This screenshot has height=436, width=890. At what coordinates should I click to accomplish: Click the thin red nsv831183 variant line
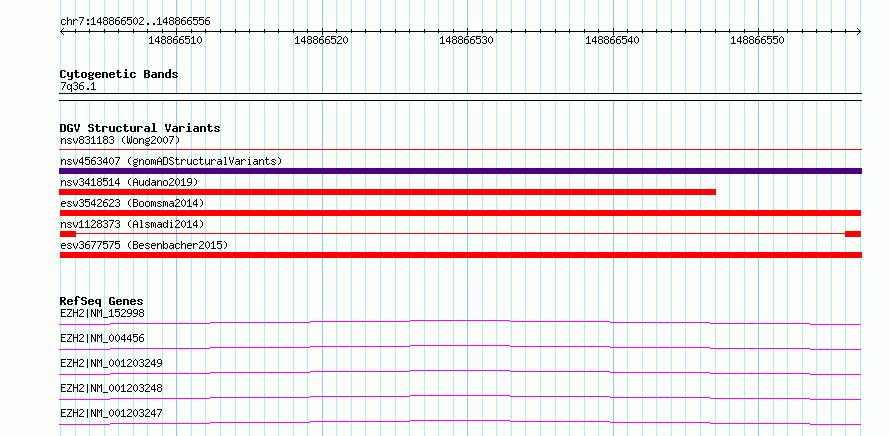(460, 149)
